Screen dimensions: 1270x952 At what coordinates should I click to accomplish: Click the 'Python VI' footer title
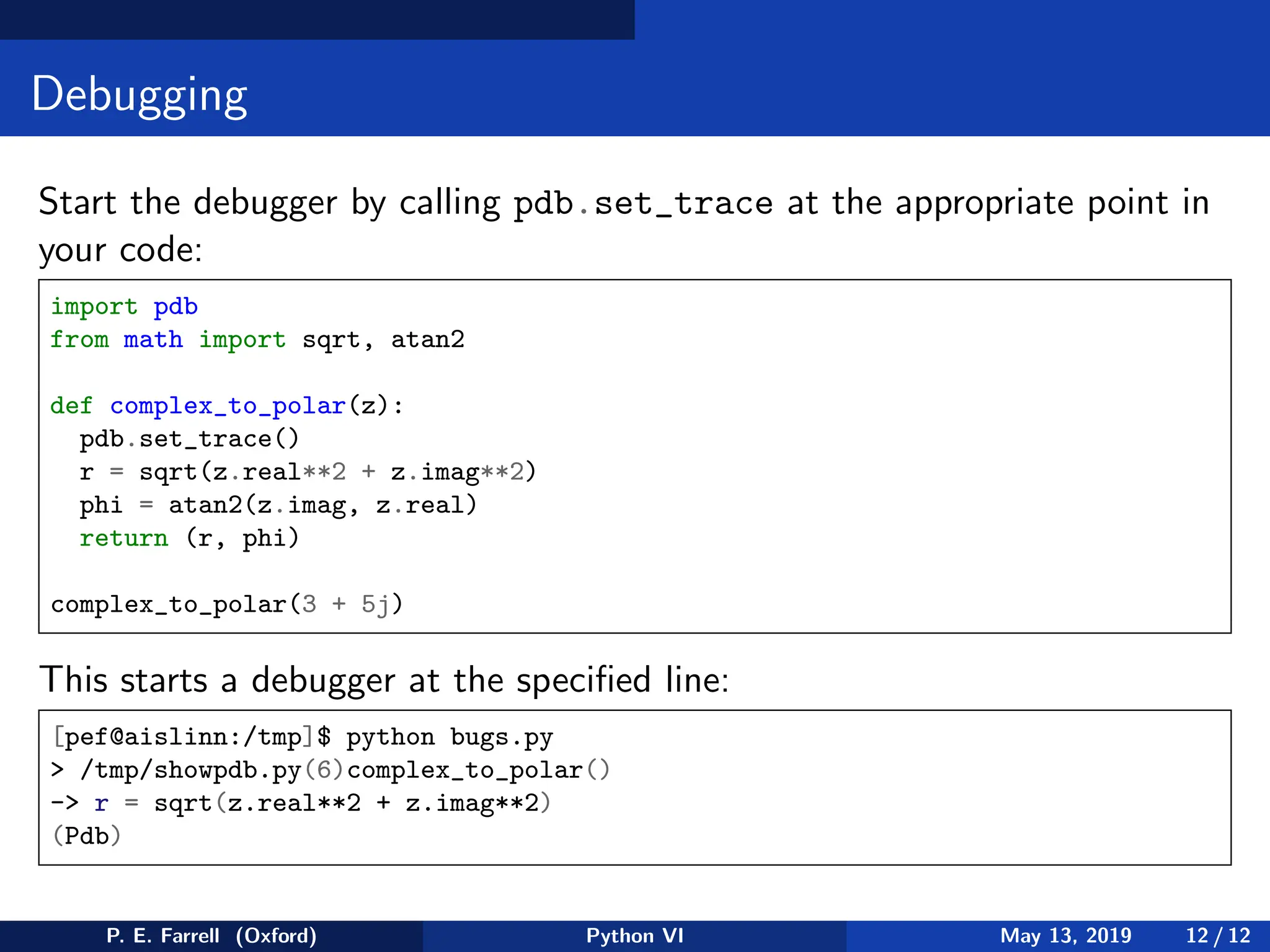635,935
